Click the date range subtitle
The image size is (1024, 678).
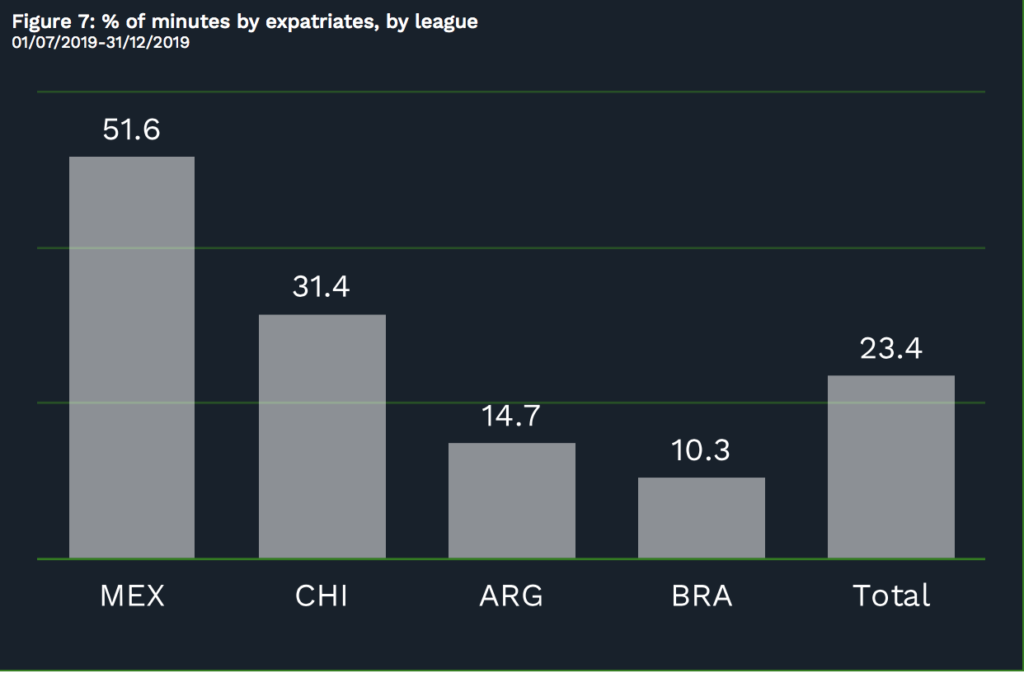point(101,42)
